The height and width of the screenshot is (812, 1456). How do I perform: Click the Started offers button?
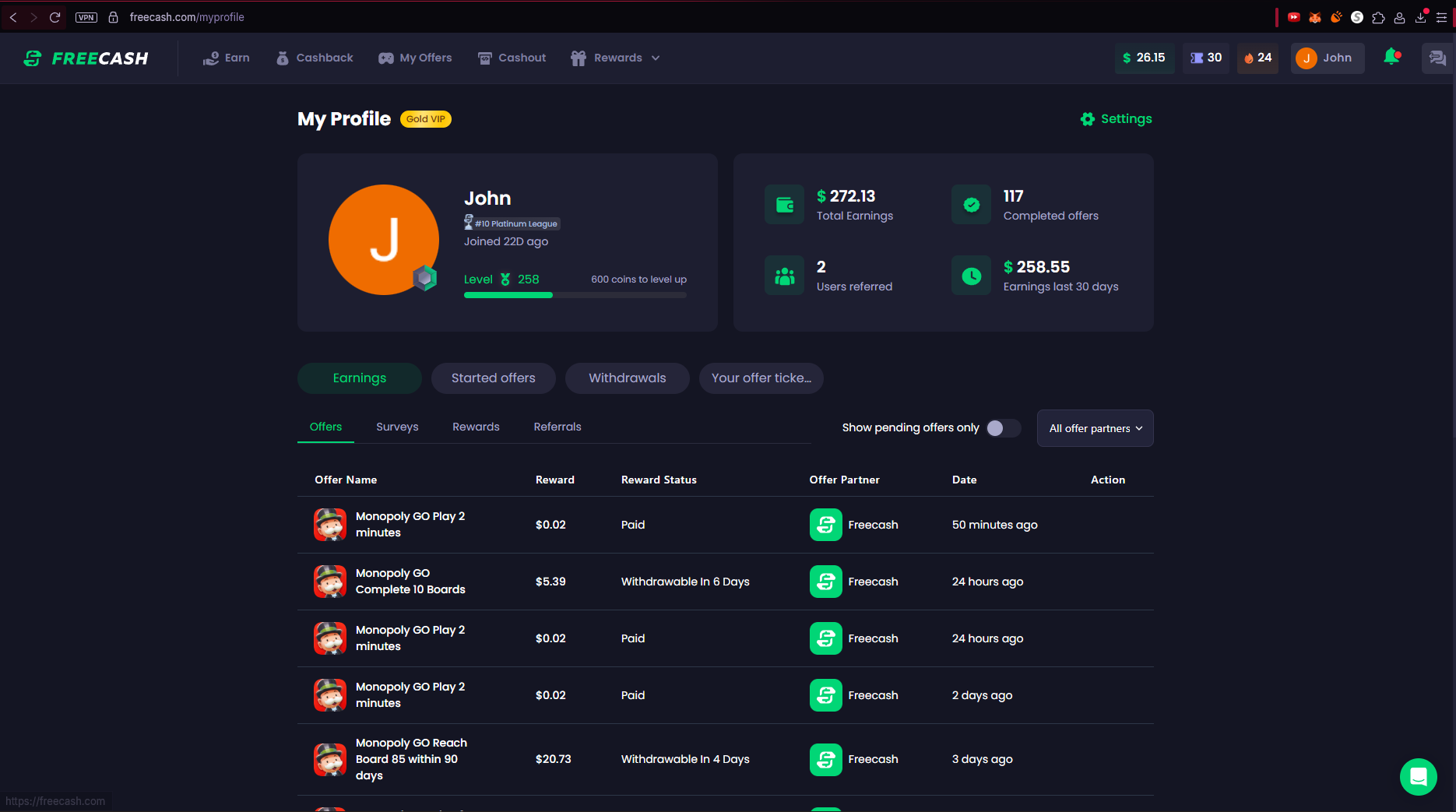pyautogui.click(x=493, y=378)
